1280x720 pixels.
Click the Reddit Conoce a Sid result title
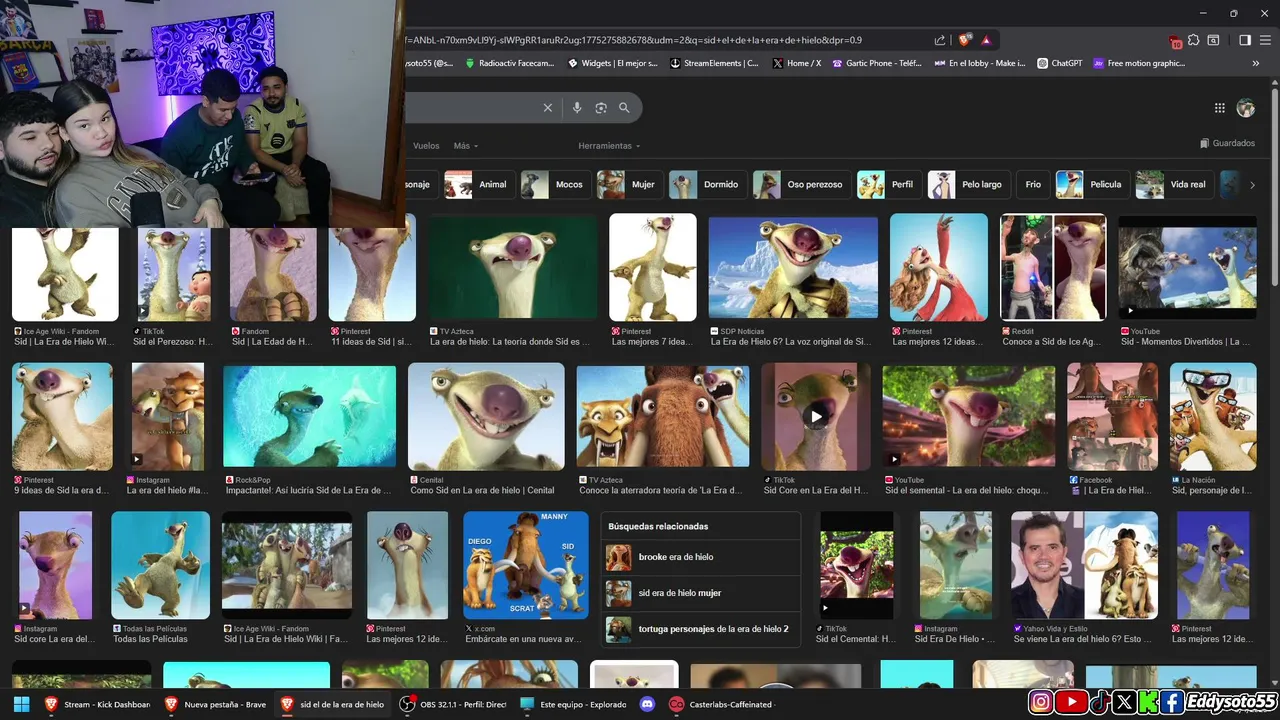pos(1052,342)
